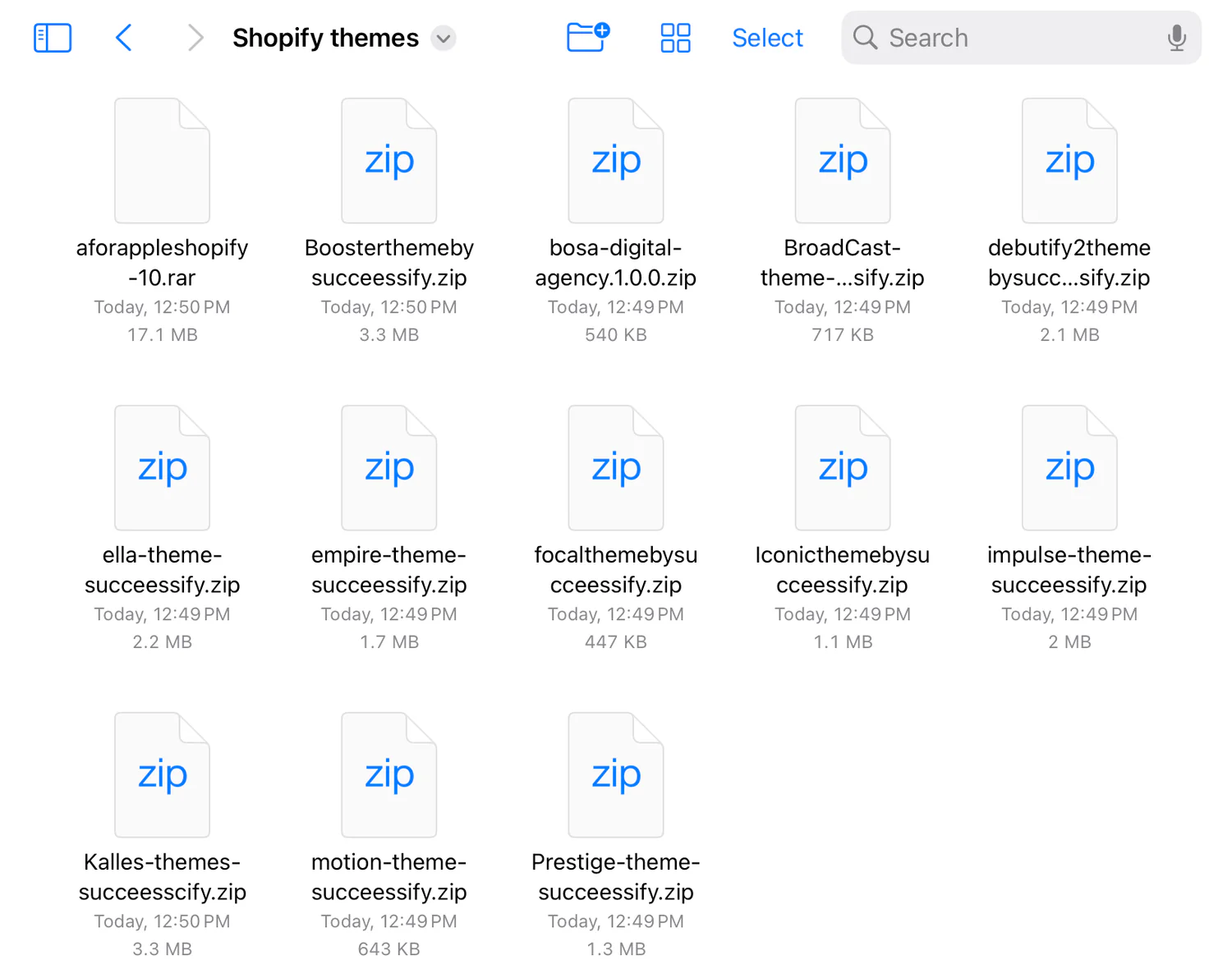This screenshot has height=974, width=1232.
Task: Open impulse-theme-succeessify.zip
Action: [x=1069, y=468]
